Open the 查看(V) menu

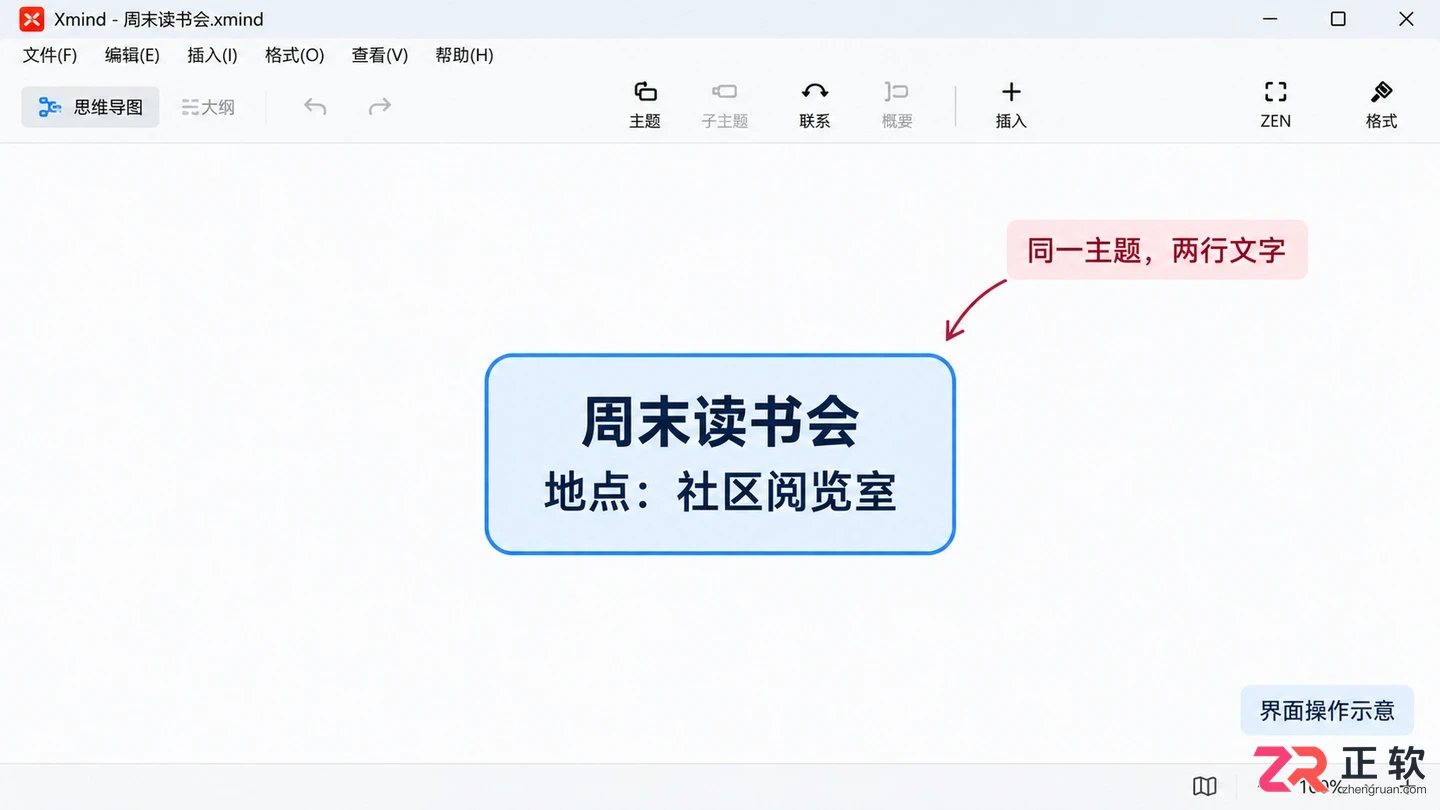click(380, 55)
